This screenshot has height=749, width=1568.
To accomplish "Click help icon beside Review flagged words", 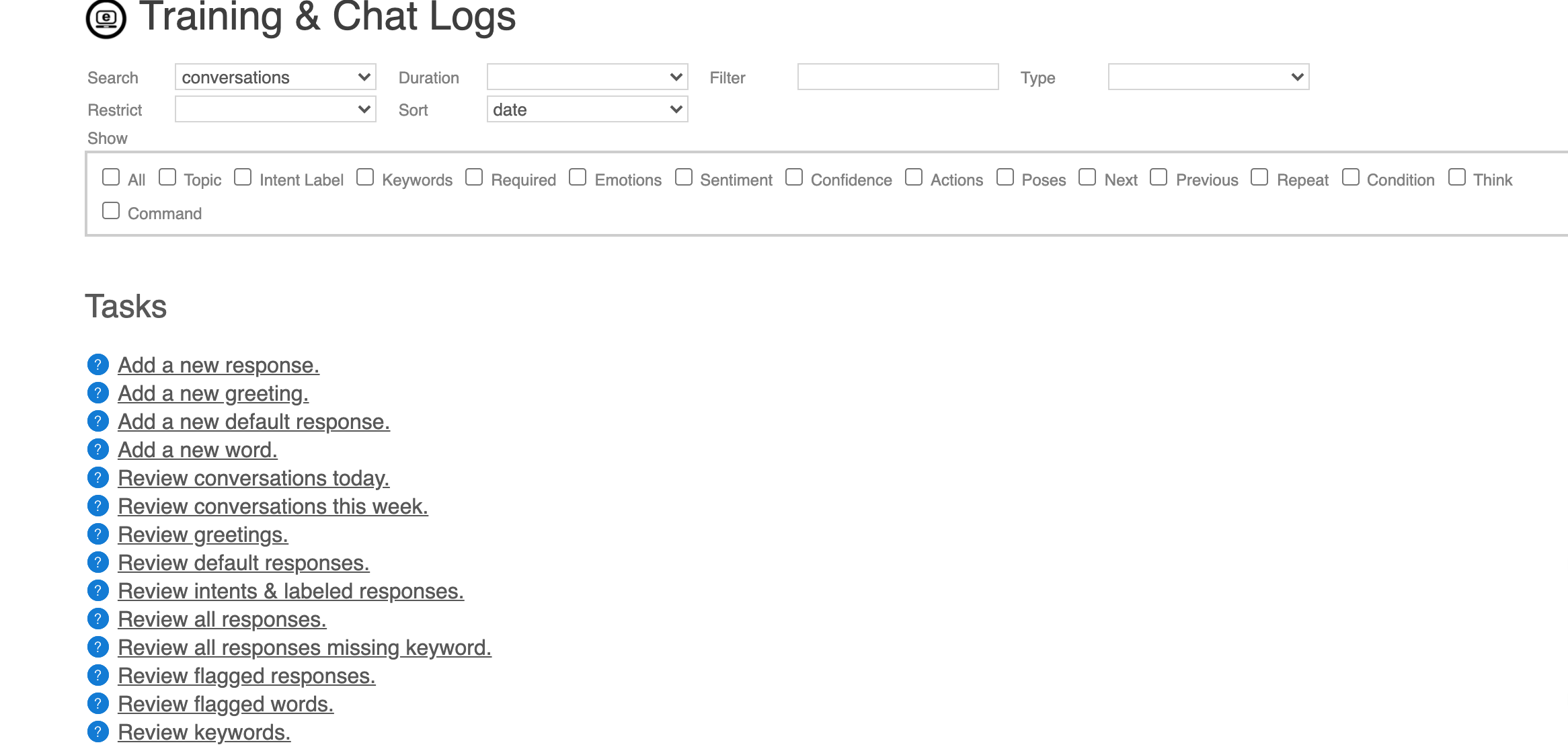I will 98,703.
